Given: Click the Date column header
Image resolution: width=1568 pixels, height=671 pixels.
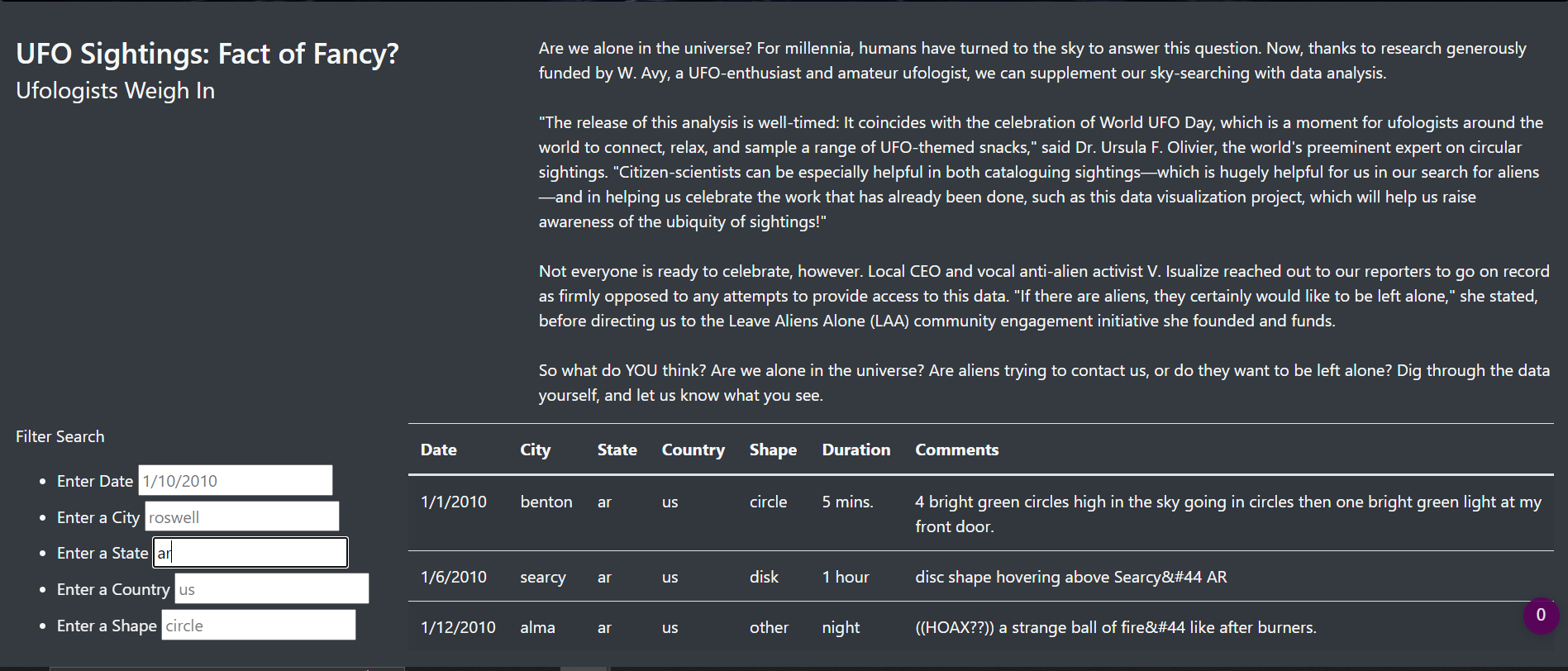Looking at the screenshot, I should pos(438,450).
